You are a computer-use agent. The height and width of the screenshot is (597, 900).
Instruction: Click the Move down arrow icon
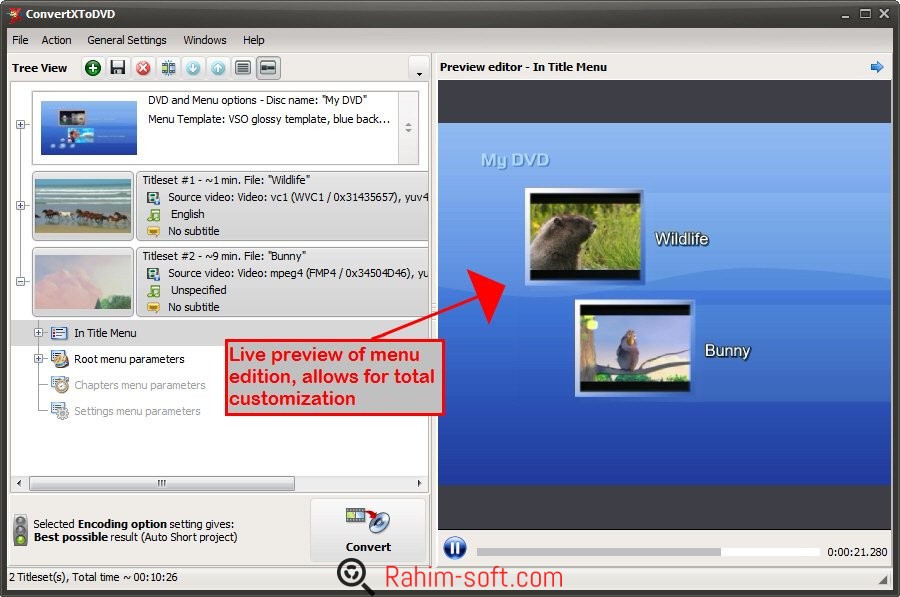tap(193, 68)
